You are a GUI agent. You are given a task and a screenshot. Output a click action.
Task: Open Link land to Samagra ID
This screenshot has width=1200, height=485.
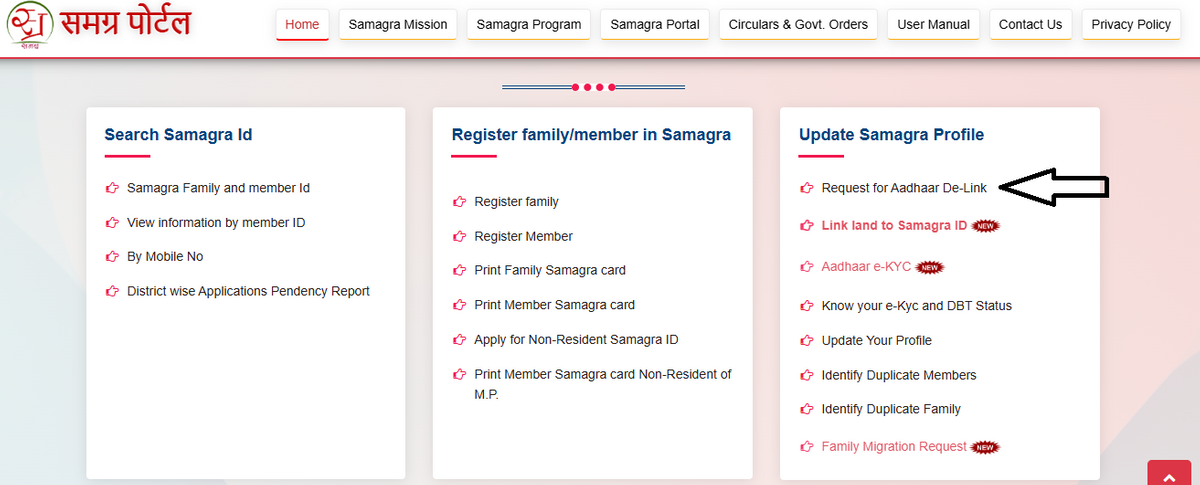[894, 226]
